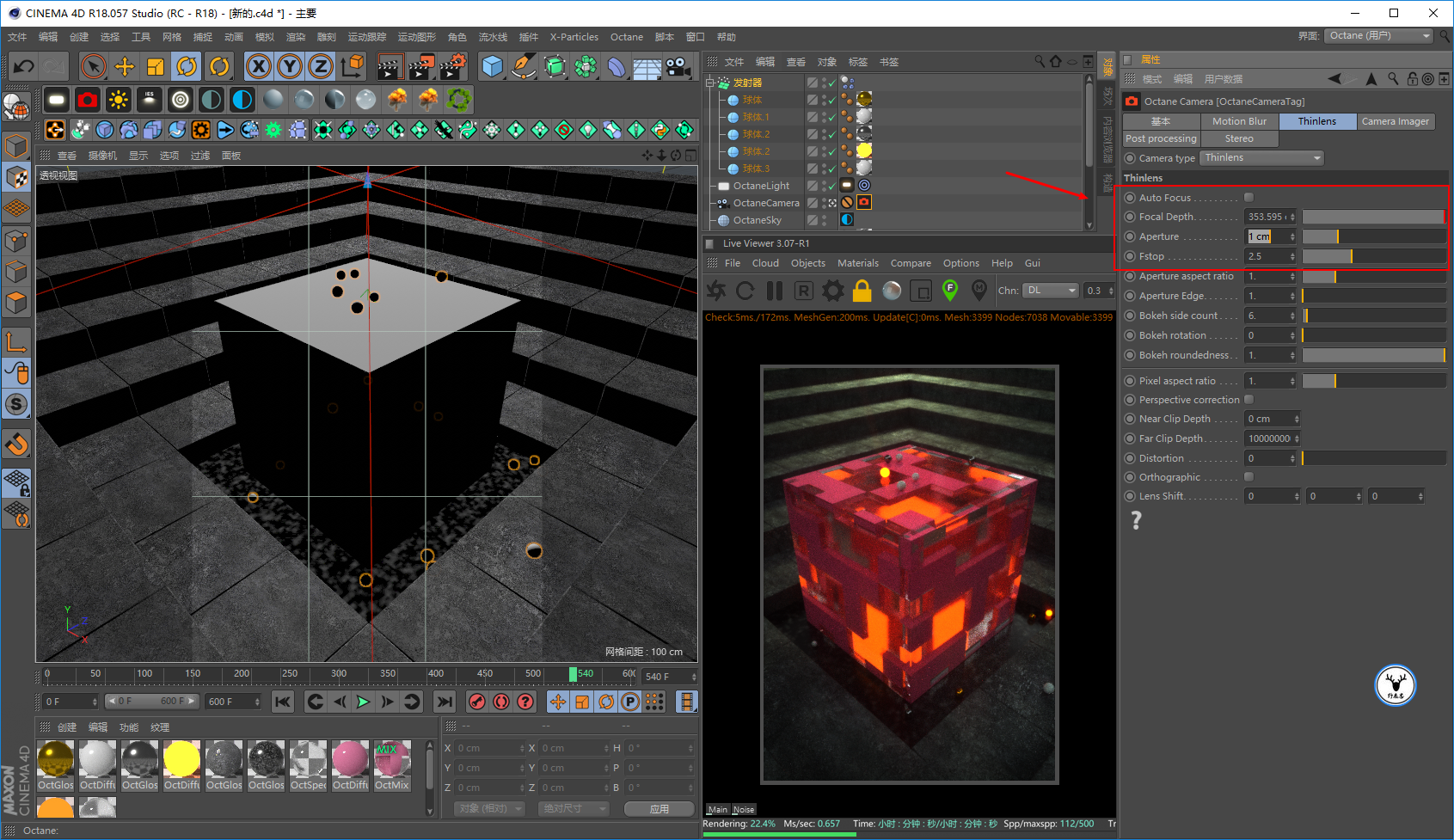Viewport: 1454px width, 840px height.
Task: Open the X-Particles menu
Action: click(574, 37)
